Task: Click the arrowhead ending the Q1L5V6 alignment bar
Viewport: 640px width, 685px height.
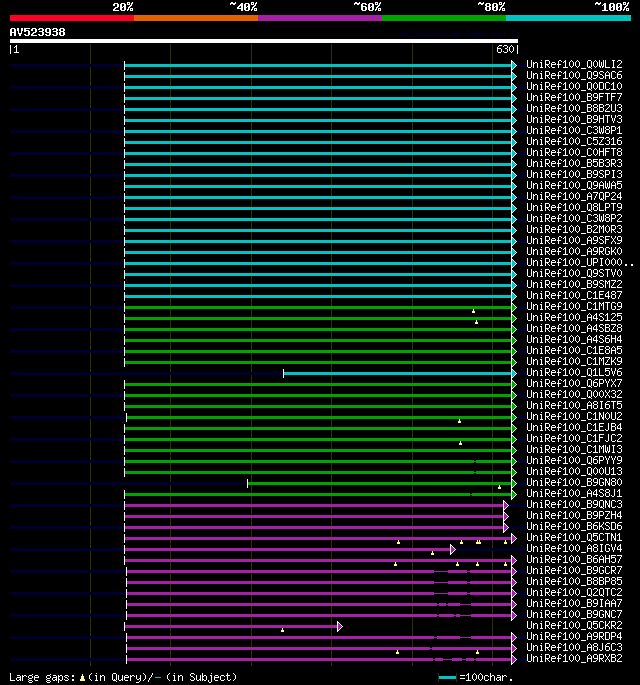Action: point(514,374)
